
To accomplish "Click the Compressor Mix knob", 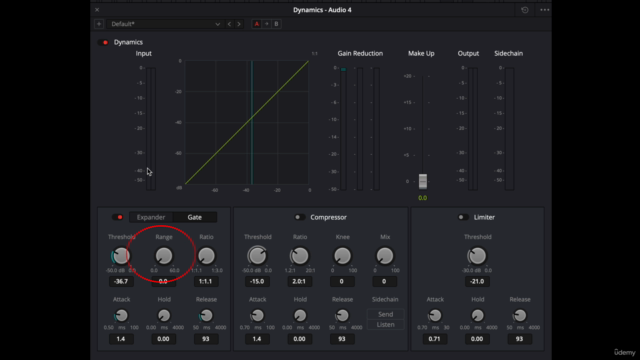I will coord(385,256).
